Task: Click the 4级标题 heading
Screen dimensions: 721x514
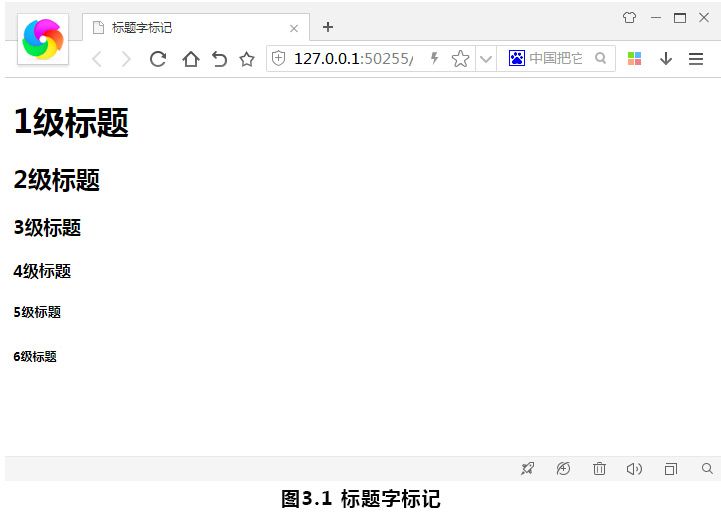Action: tap(42, 271)
